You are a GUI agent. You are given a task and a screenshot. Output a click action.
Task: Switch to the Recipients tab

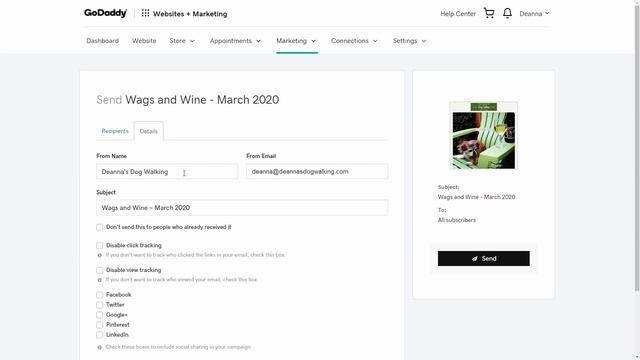(115, 131)
